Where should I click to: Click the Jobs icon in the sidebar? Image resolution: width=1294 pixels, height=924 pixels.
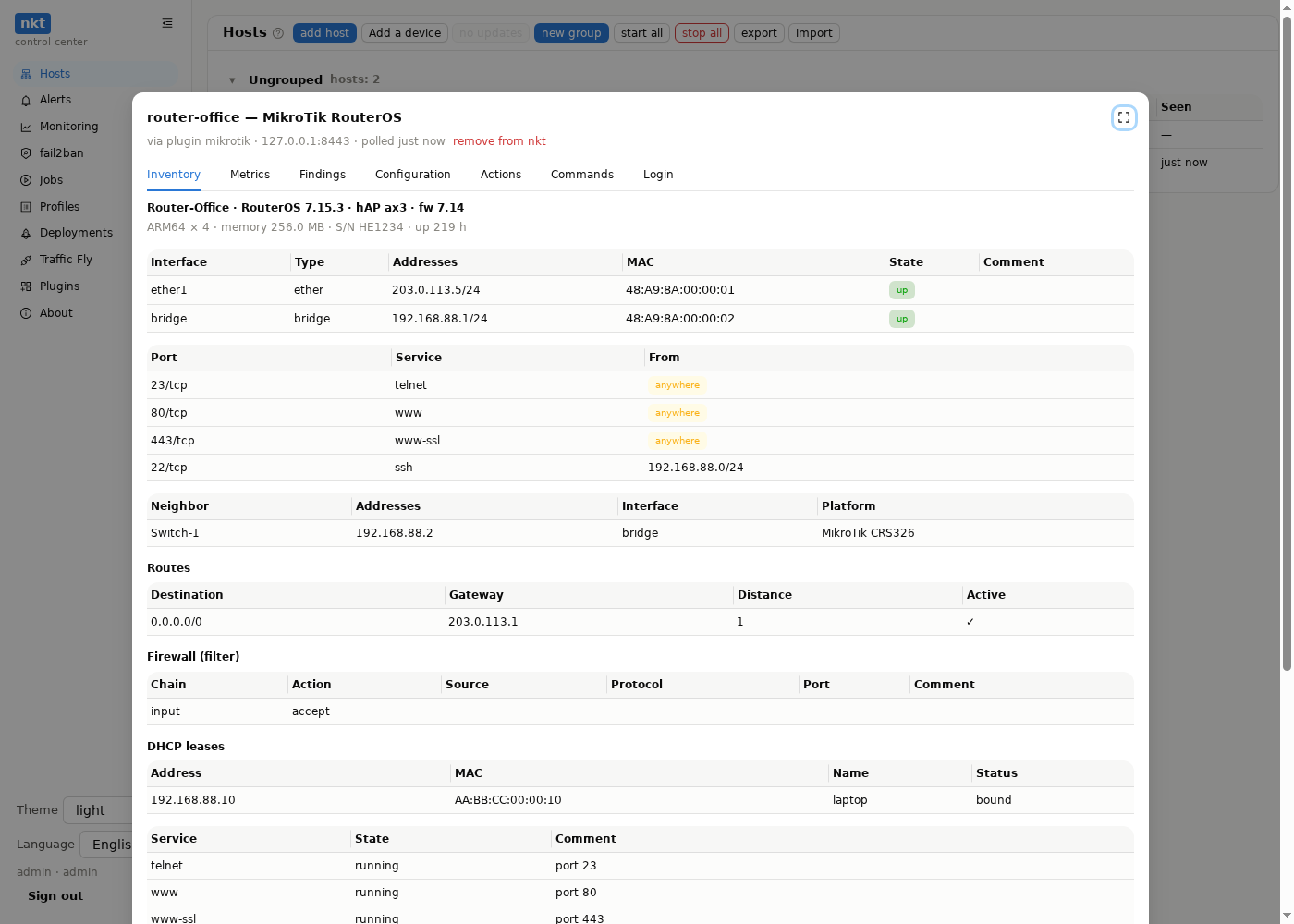click(26, 180)
